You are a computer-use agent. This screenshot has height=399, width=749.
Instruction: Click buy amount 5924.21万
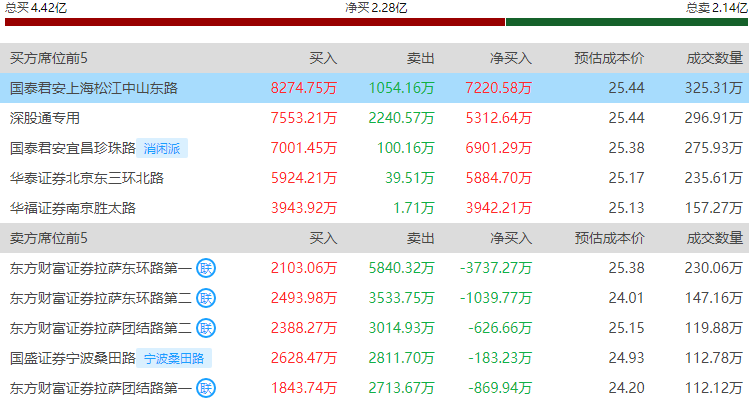pyautogui.click(x=304, y=178)
